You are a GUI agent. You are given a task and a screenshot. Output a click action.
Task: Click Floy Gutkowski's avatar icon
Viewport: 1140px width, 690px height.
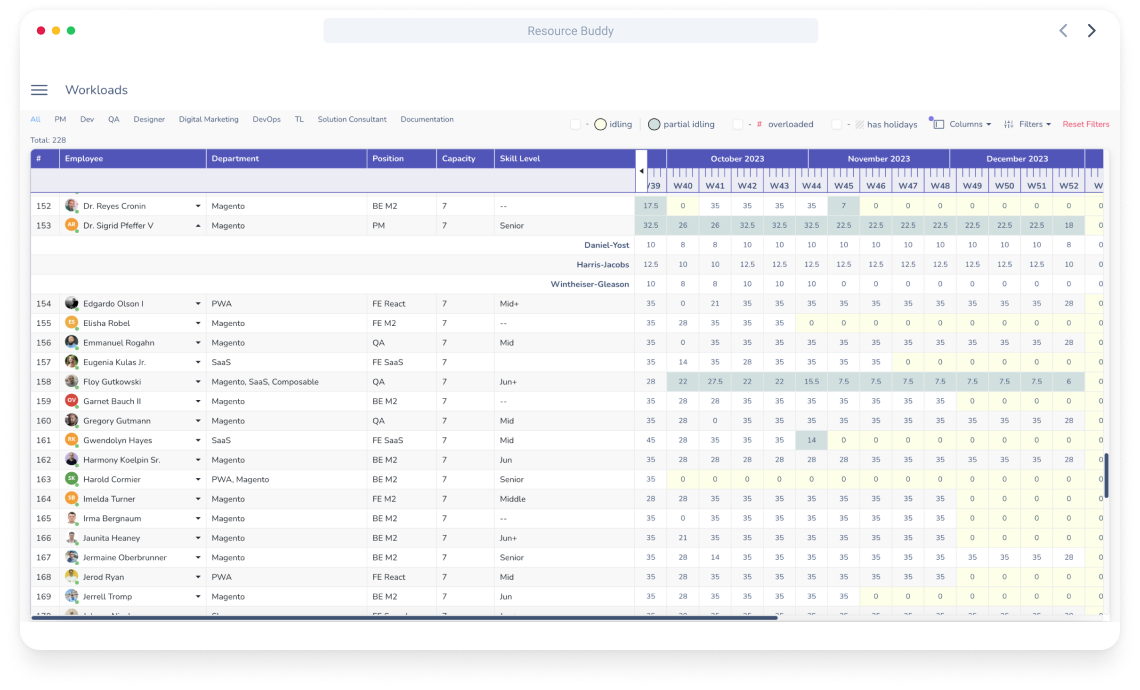71,381
